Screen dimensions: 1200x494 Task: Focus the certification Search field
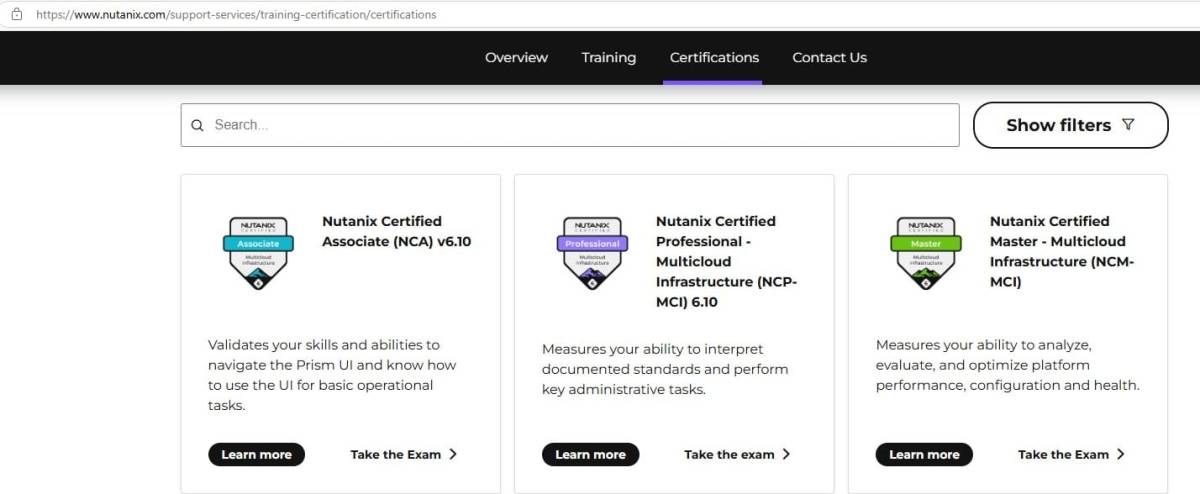[570, 125]
